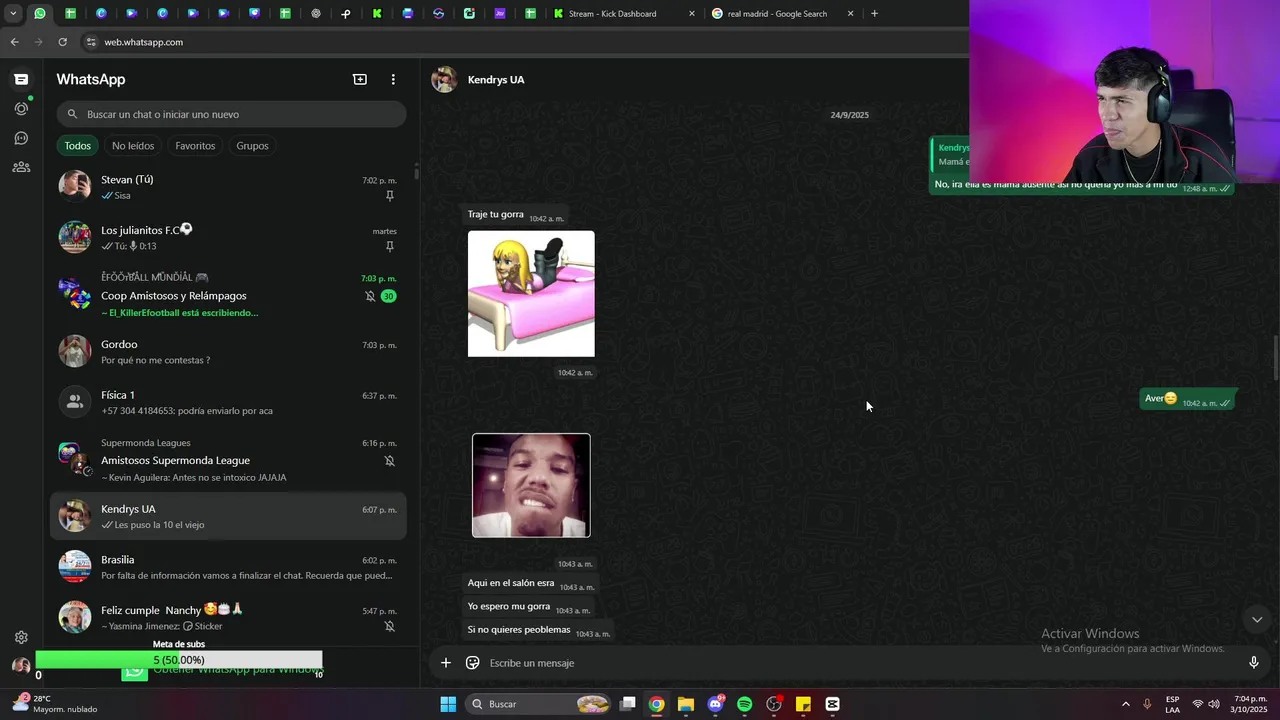
Task: Close the Stream - Kick Dashboard tab
Action: (x=692, y=14)
